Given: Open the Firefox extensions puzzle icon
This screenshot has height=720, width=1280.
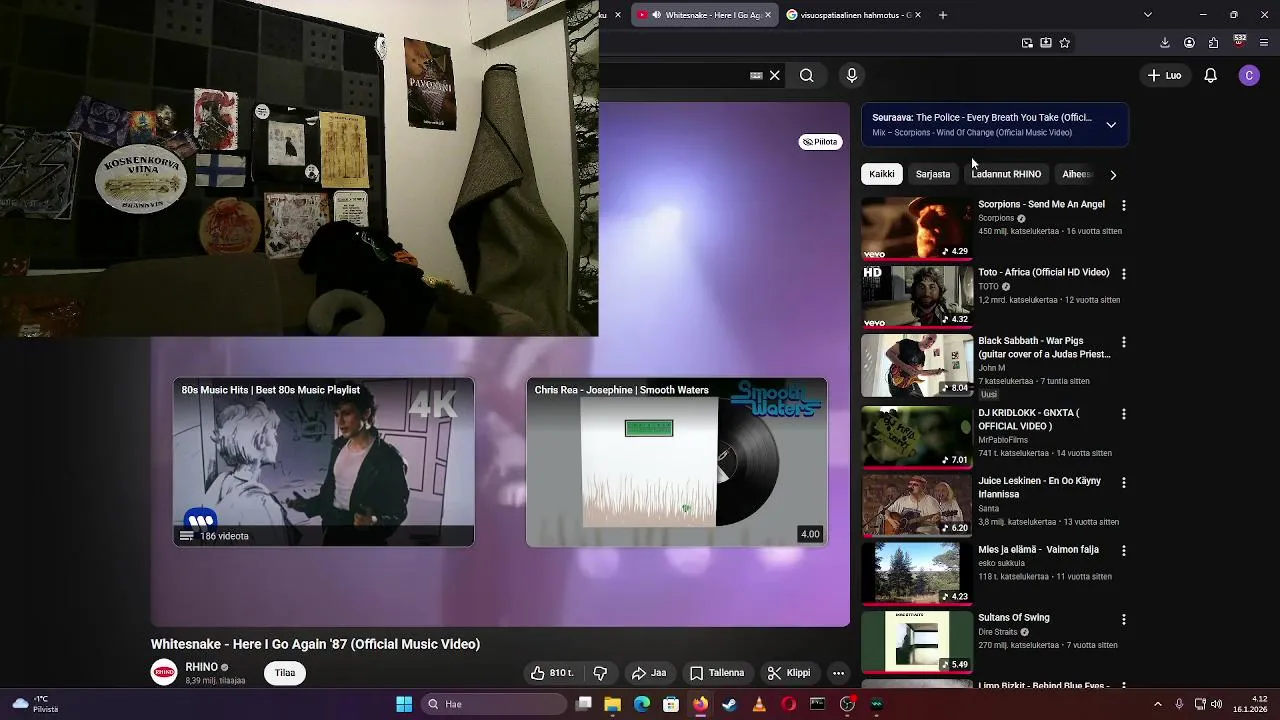Looking at the screenshot, I should pyautogui.click(x=1213, y=43).
